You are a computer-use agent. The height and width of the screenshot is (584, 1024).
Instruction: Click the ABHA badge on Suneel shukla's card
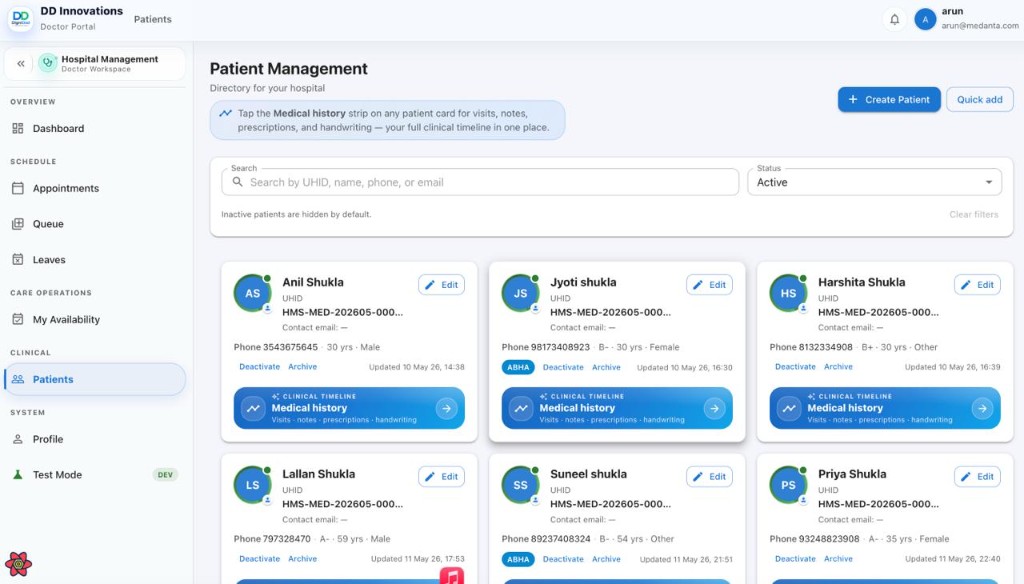518,559
